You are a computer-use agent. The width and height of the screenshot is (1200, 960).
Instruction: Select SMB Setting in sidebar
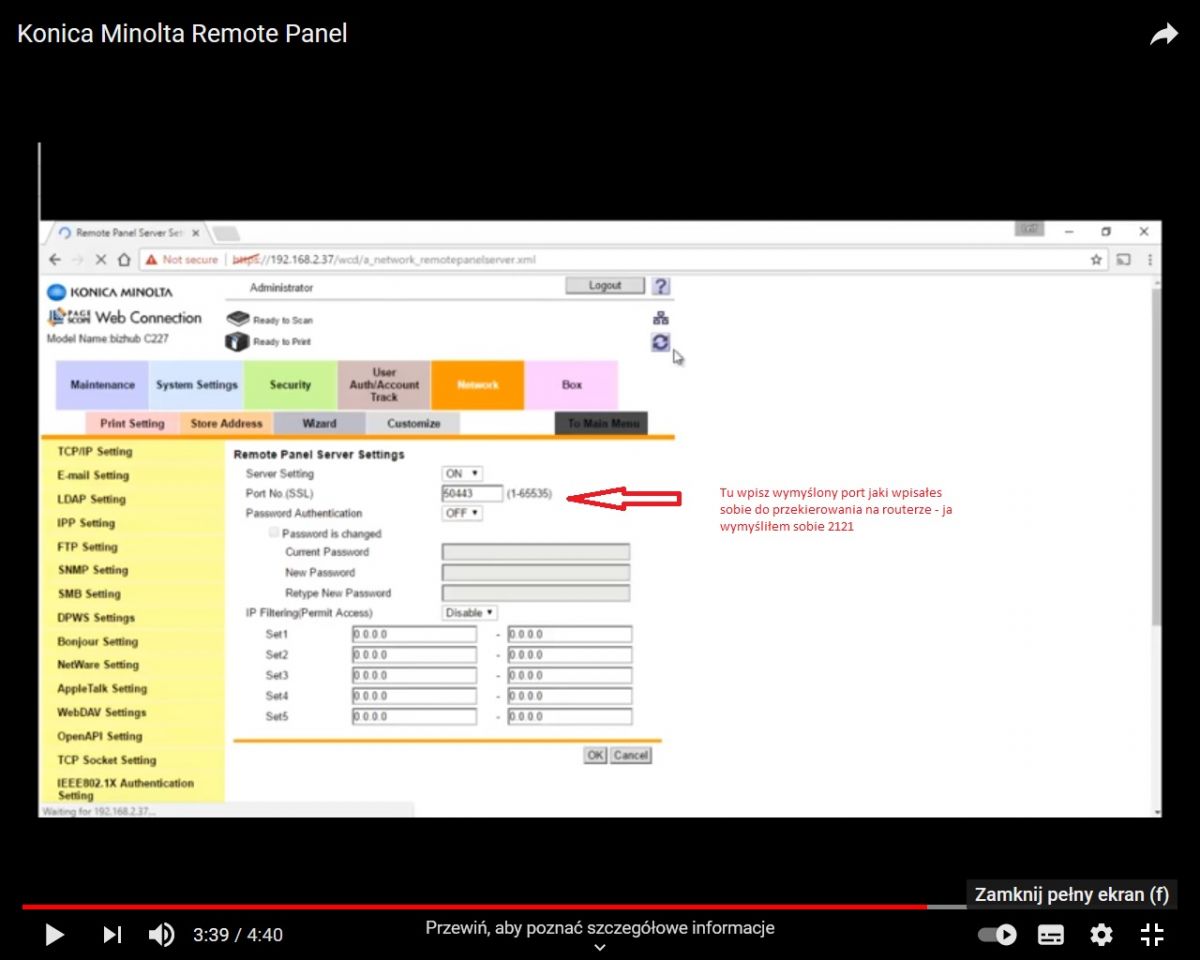(x=89, y=594)
